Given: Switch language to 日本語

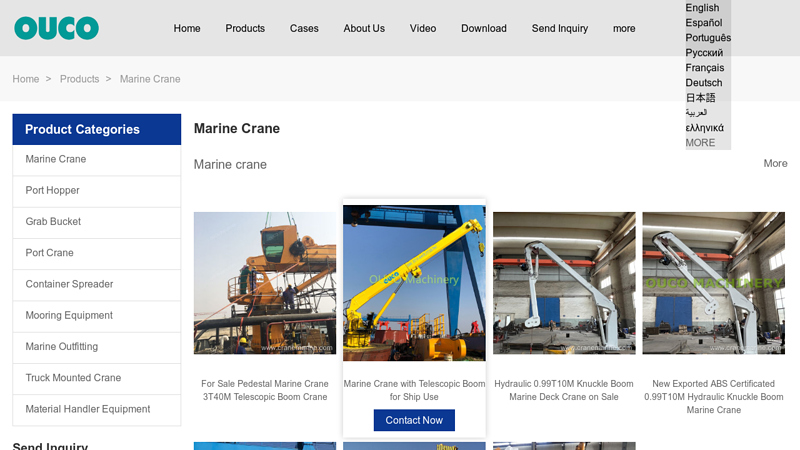Looking at the screenshot, I should point(700,97).
